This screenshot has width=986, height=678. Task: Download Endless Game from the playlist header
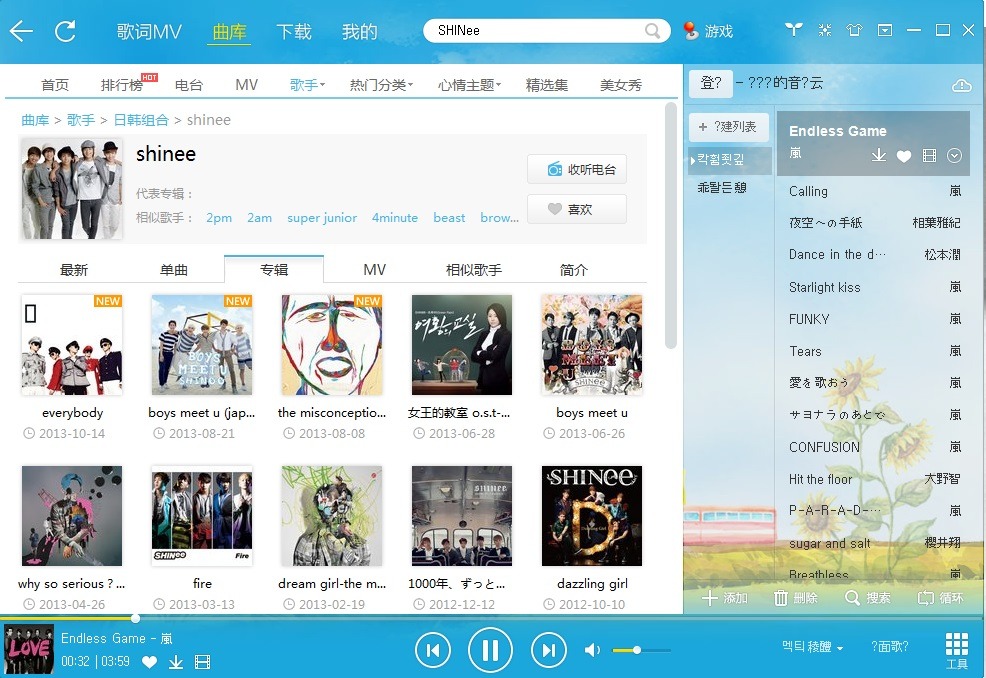[878, 155]
